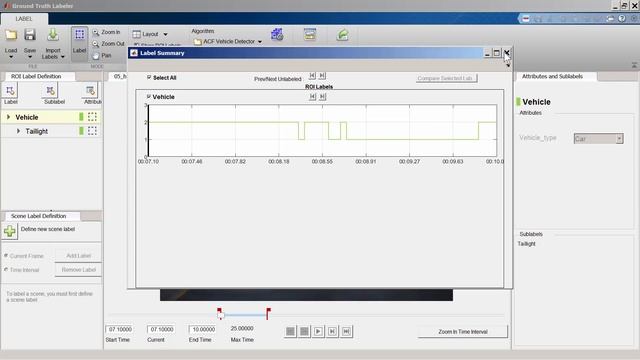This screenshot has height=360, width=640.
Task: Step to the next frame
Action: tap(332, 331)
